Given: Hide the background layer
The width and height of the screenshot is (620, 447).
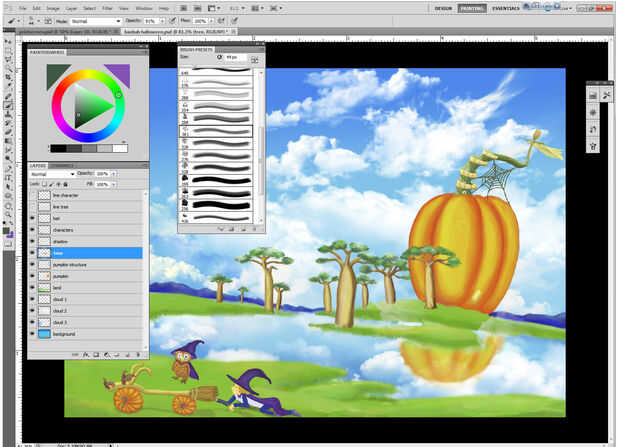Looking at the screenshot, I should tap(32, 334).
